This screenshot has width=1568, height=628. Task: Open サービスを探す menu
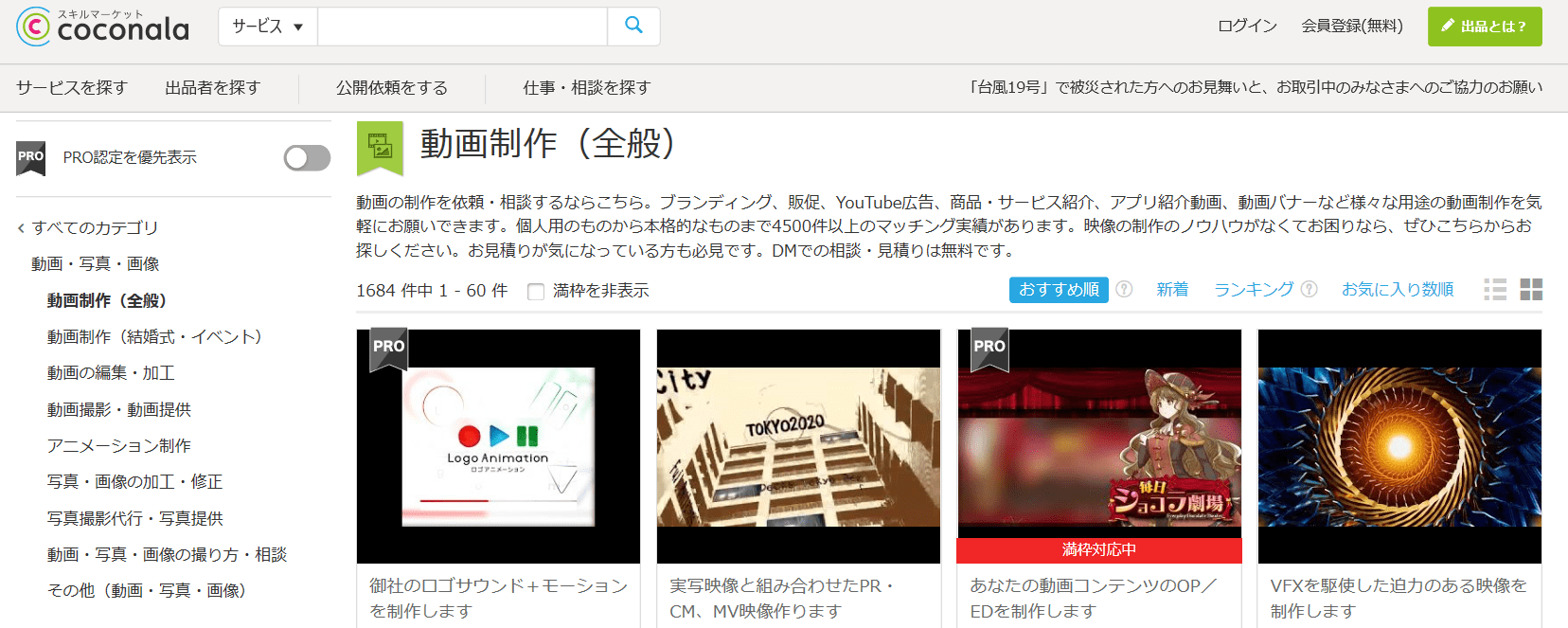click(x=72, y=88)
